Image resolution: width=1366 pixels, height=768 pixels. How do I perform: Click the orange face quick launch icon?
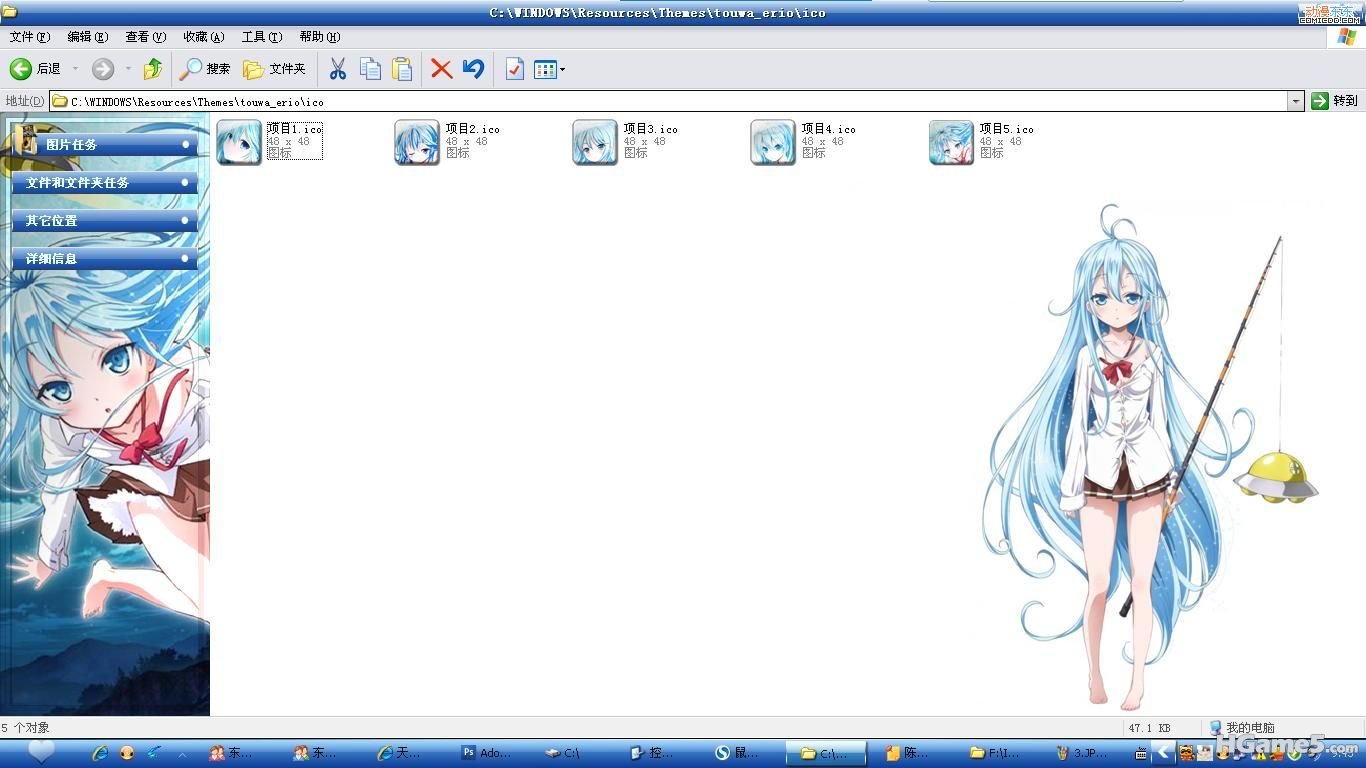point(127,753)
